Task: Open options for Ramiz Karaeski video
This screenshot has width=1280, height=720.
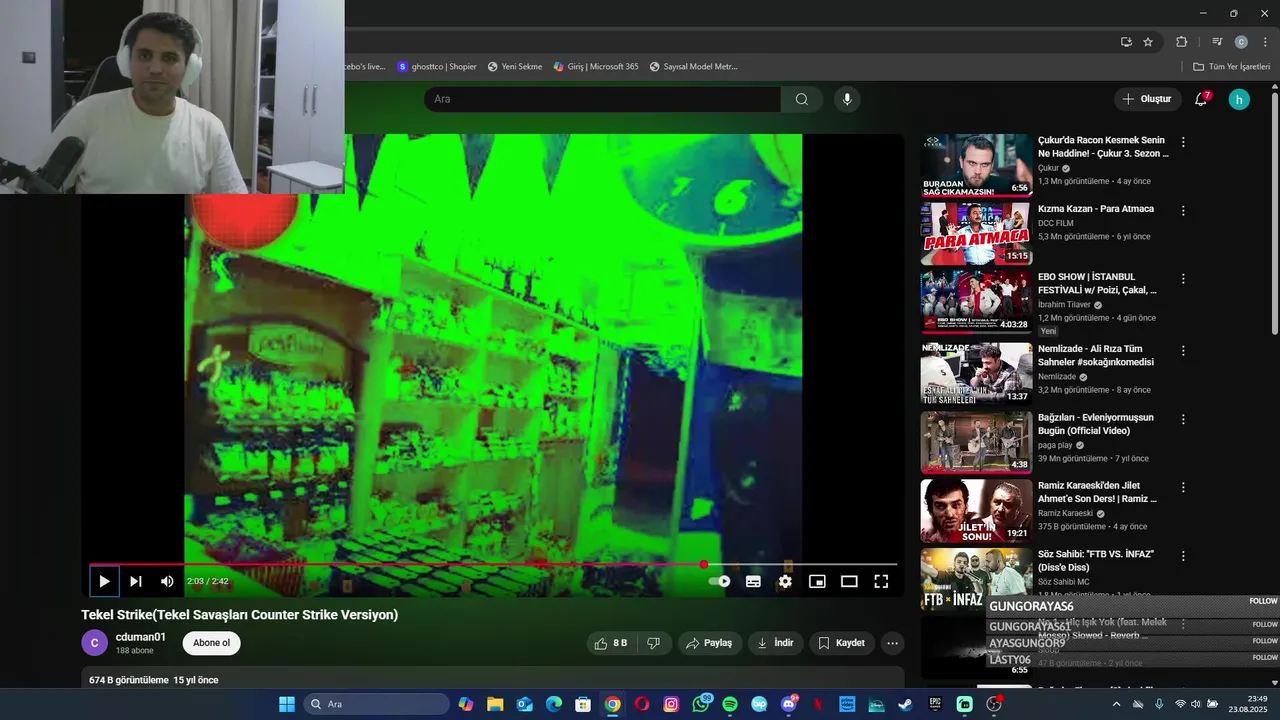Action: coord(1183,488)
